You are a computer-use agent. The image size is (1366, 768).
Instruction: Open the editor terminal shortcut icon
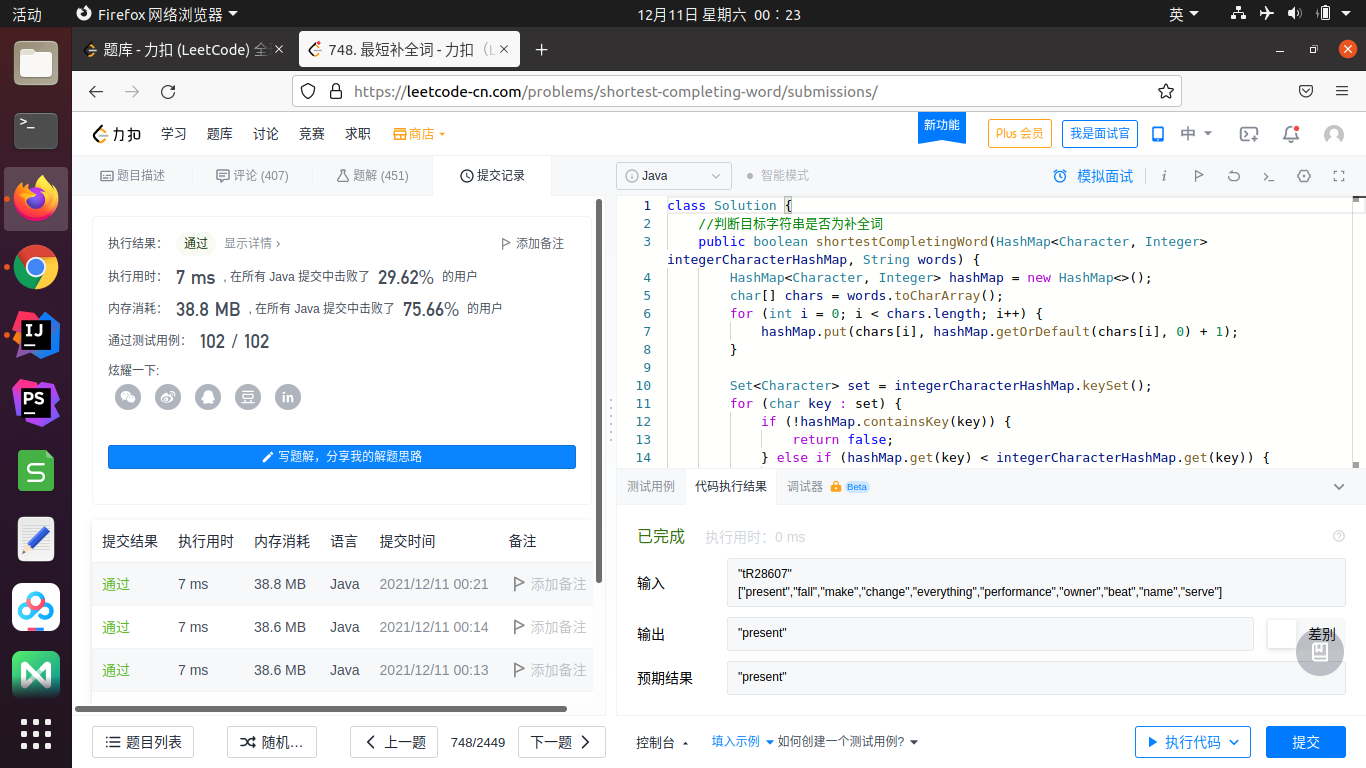pos(1268,176)
